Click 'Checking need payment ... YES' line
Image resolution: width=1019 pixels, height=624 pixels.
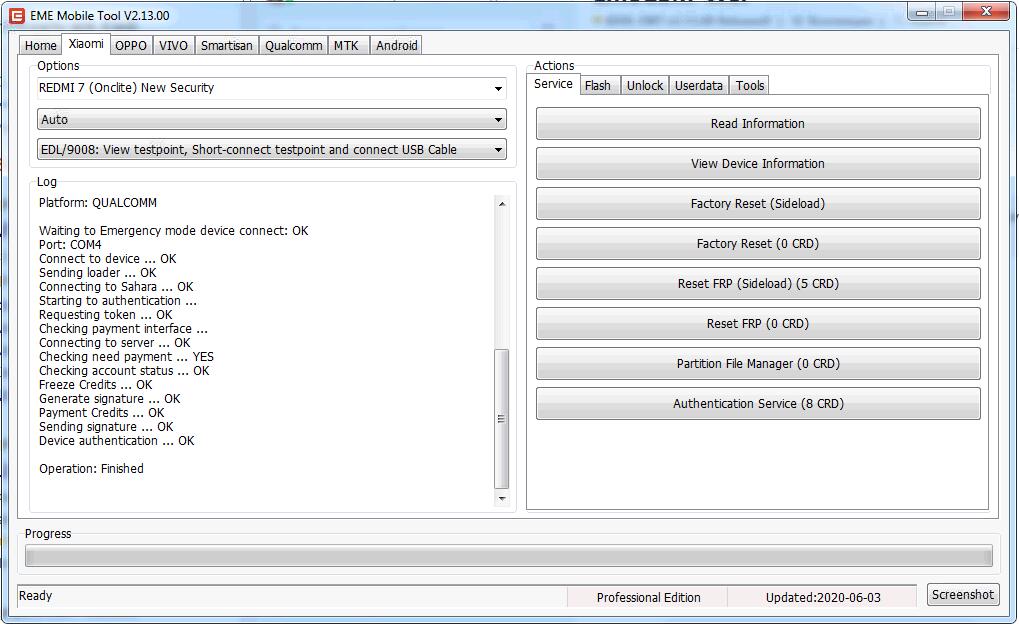[x=127, y=357]
